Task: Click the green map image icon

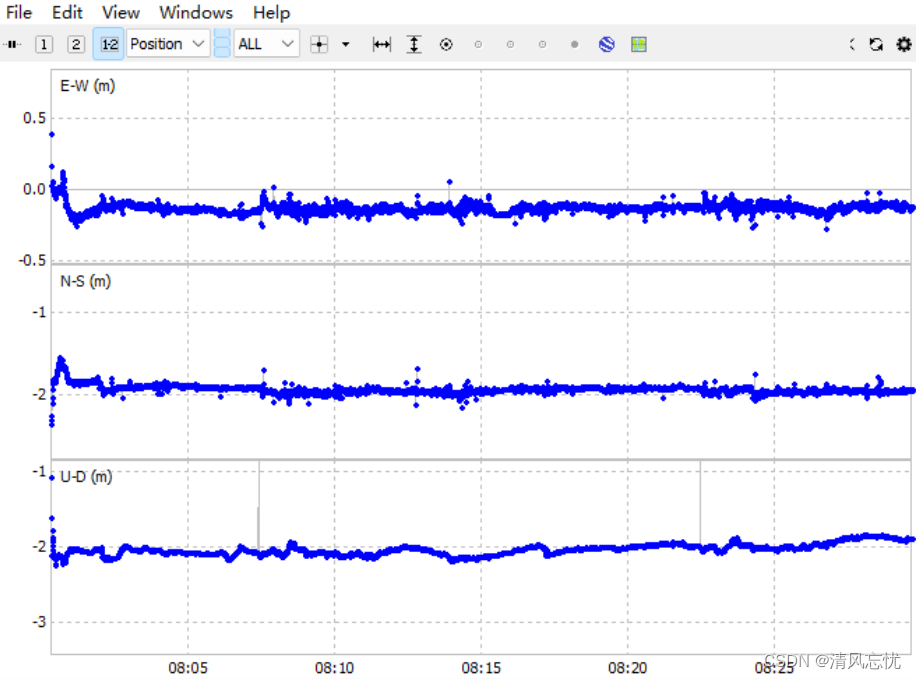Action: (639, 44)
